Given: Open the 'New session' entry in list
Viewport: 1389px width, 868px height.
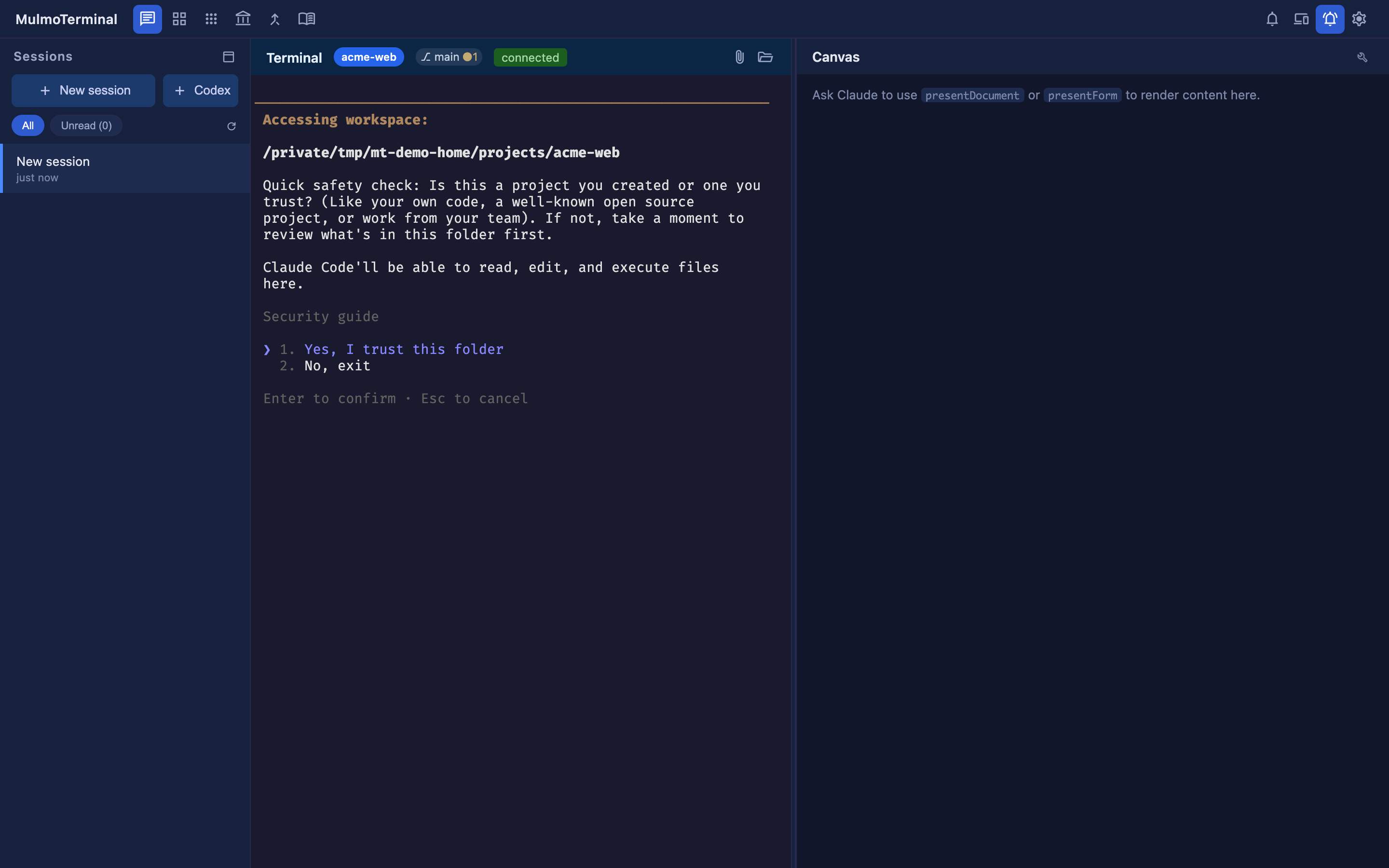Looking at the screenshot, I should 125,168.
